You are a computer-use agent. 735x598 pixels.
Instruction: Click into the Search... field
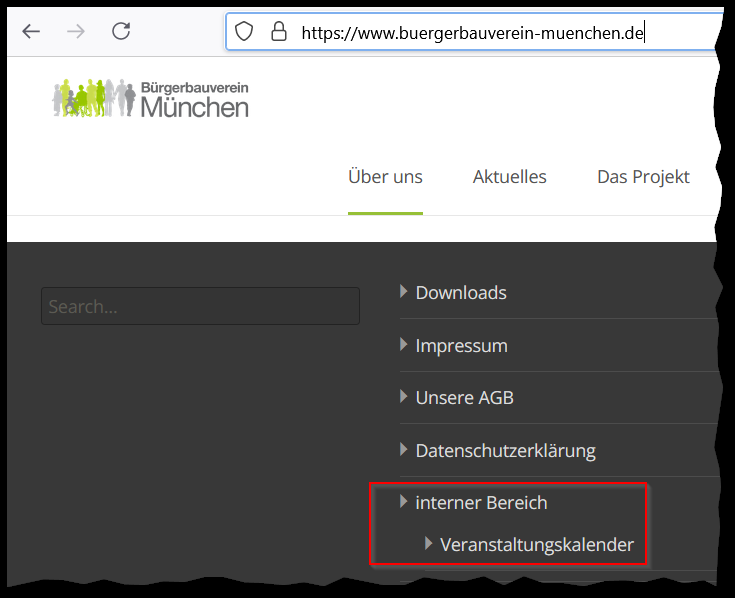click(x=201, y=306)
